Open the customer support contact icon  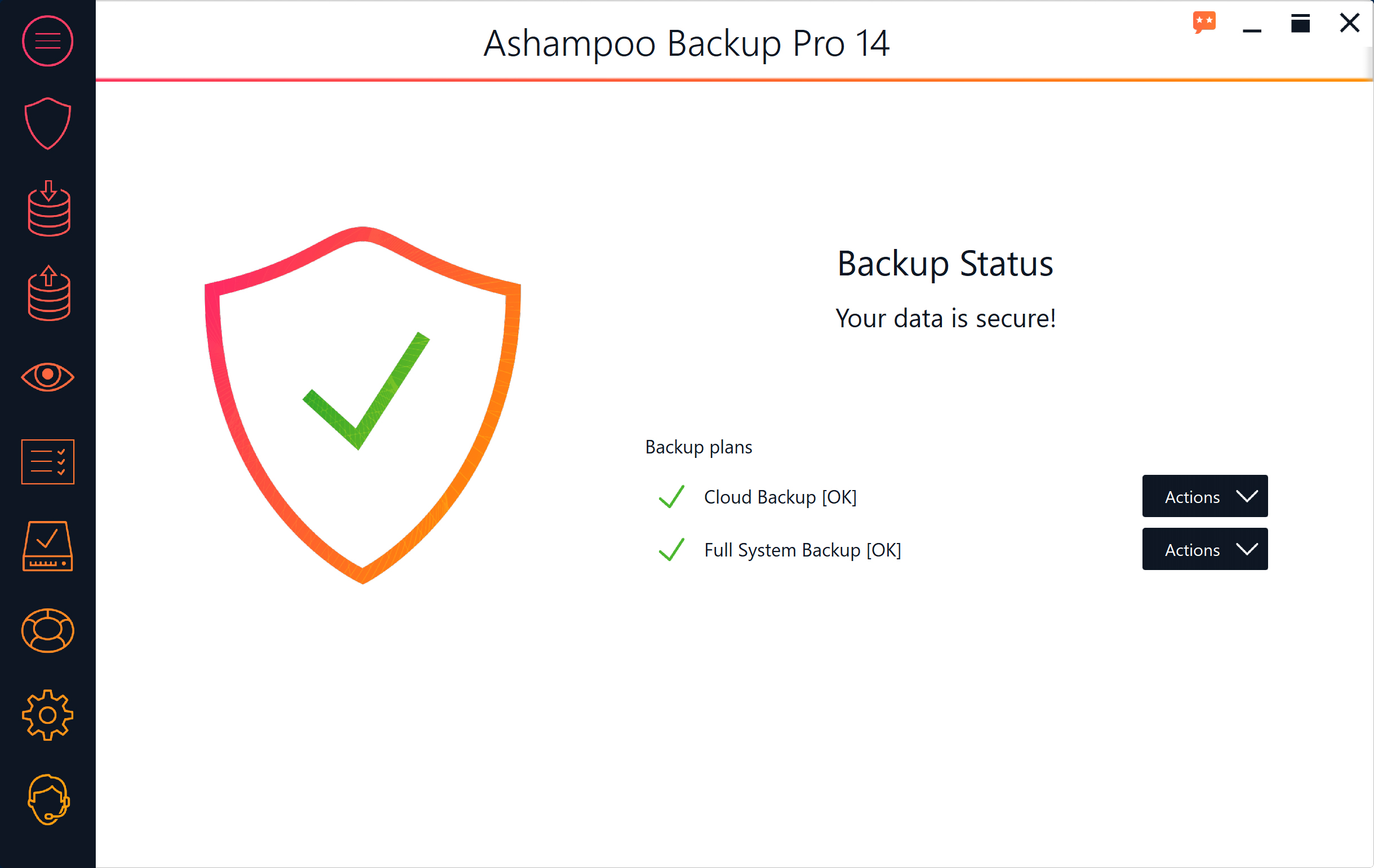click(x=46, y=799)
